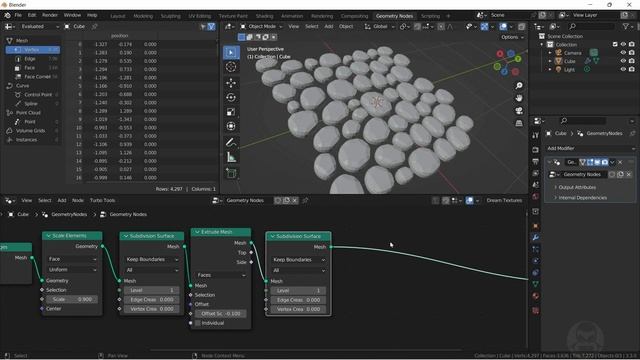Click the outliner filter funnel icon
The height and width of the screenshot is (360, 640).
click(625, 26)
